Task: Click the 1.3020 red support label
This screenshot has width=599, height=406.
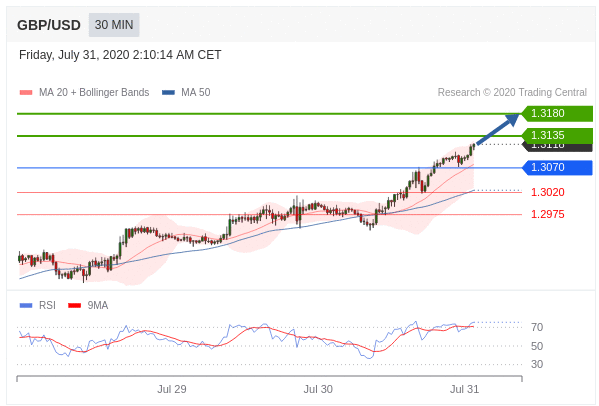Action: click(x=547, y=192)
